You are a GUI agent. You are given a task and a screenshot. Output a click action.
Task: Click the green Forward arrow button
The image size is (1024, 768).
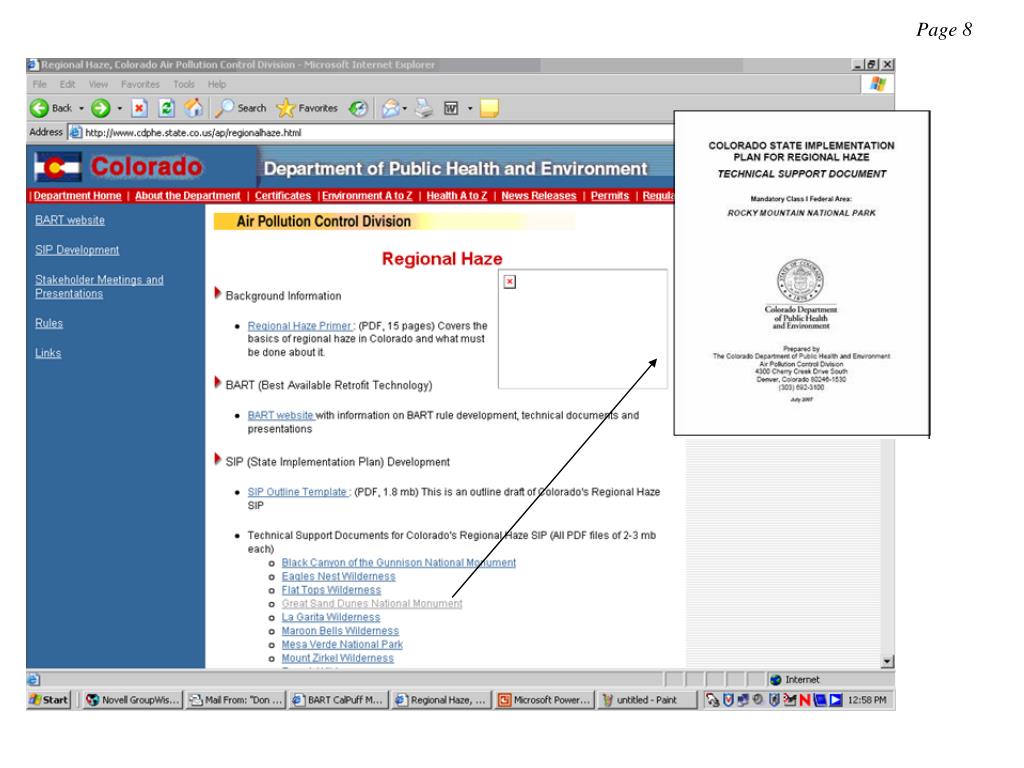[x=101, y=108]
